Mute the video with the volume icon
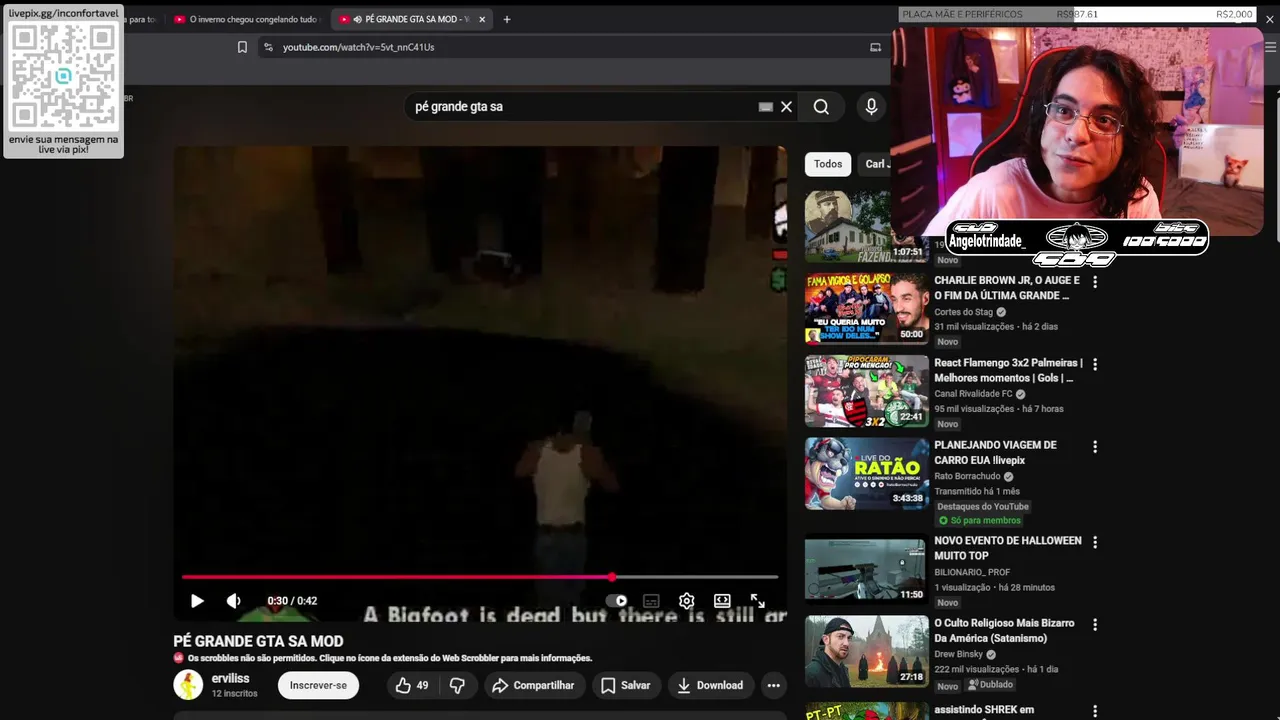The height and width of the screenshot is (720, 1280). click(233, 601)
